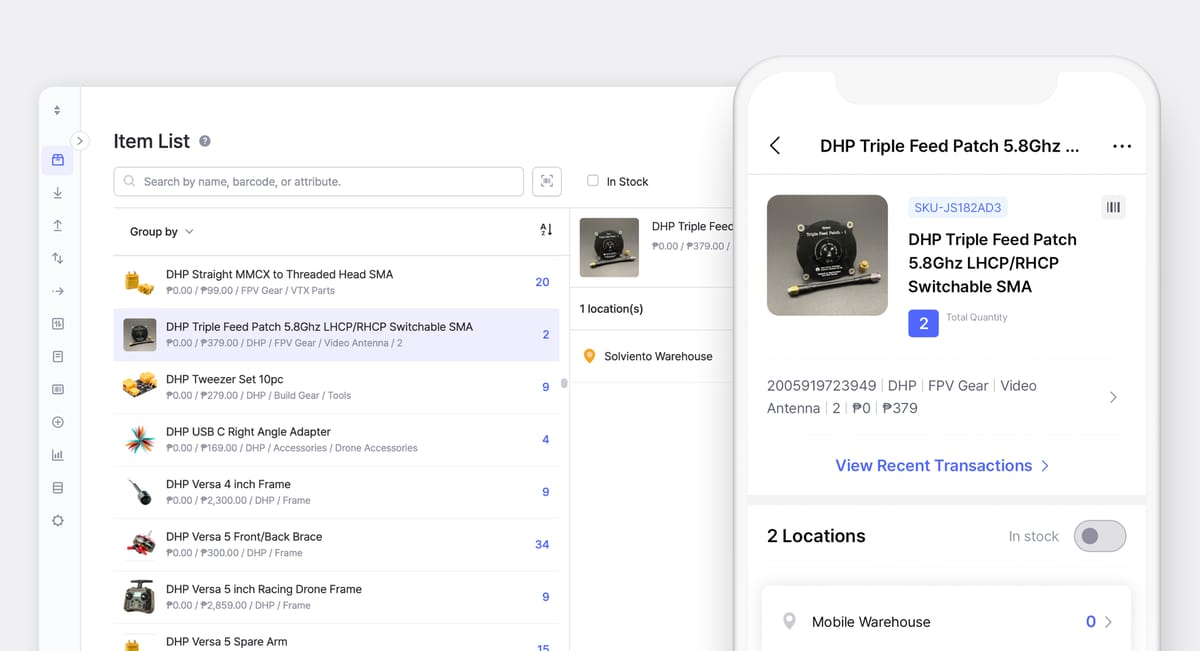Image resolution: width=1200 pixels, height=651 pixels.
Task: Toggle the In stock switch on mobile
Action: click(x=1099, y=536)
